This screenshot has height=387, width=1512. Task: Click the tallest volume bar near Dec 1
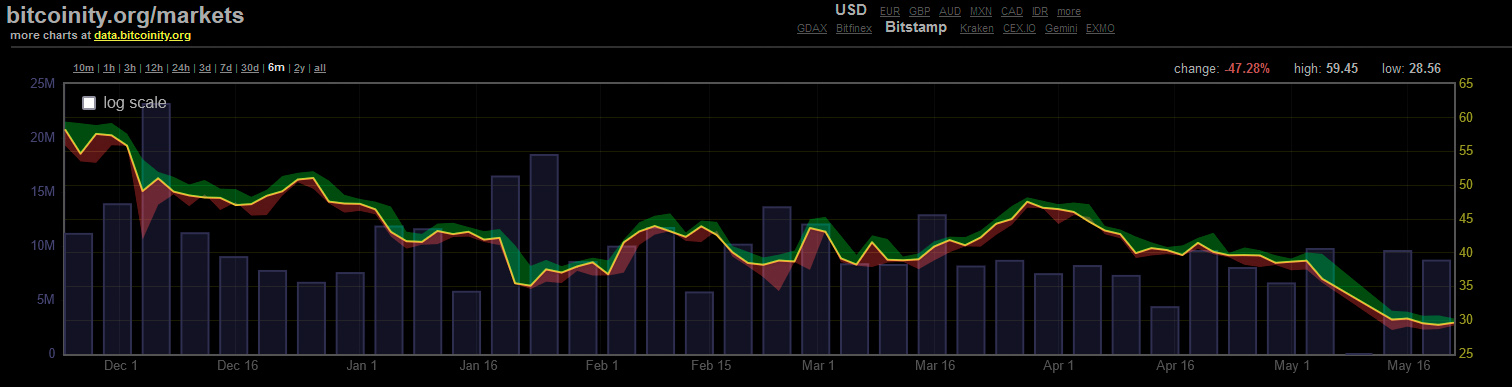(x=156, y=228)
